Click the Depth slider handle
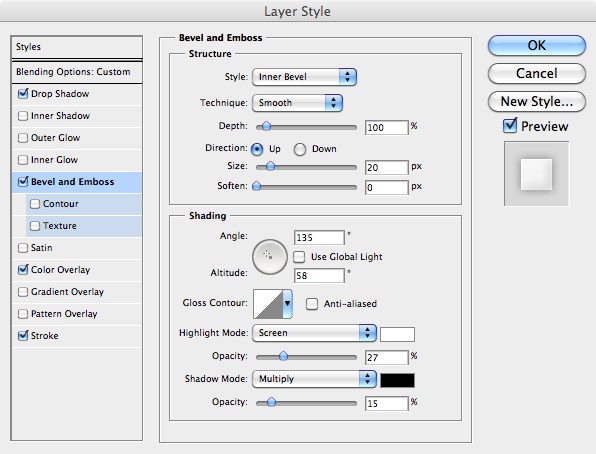 (266, 126)
